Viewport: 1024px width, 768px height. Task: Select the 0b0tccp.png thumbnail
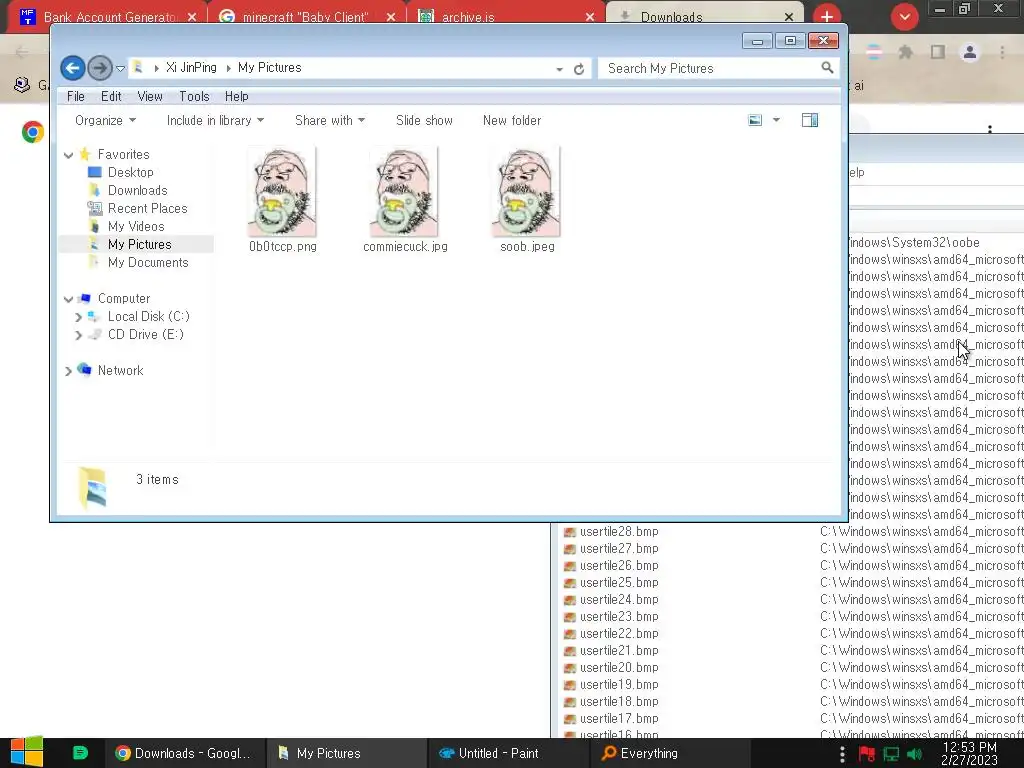pyautogui.click(x=282, y=191)
